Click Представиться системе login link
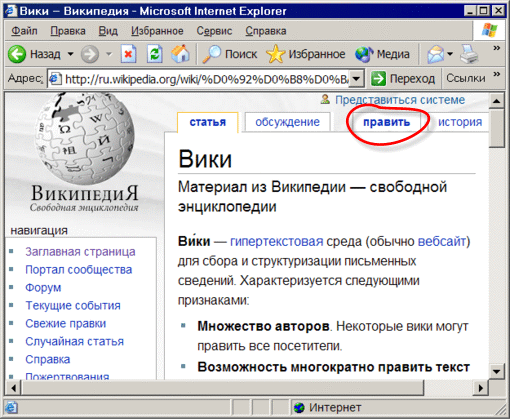Image resolution: width=510 pixels, height=419 pixels. click(x=400, y=100)
